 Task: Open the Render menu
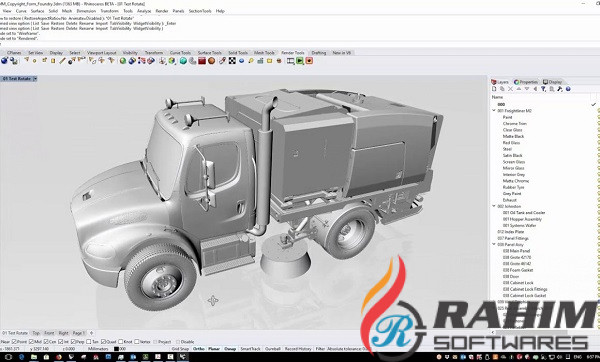pyautogui.click(x=162, y=11)
